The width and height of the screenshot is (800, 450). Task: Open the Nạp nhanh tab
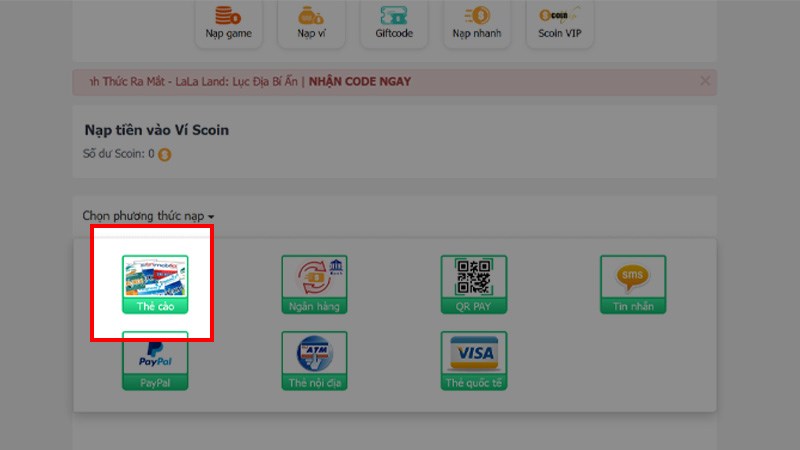(477, 23)
